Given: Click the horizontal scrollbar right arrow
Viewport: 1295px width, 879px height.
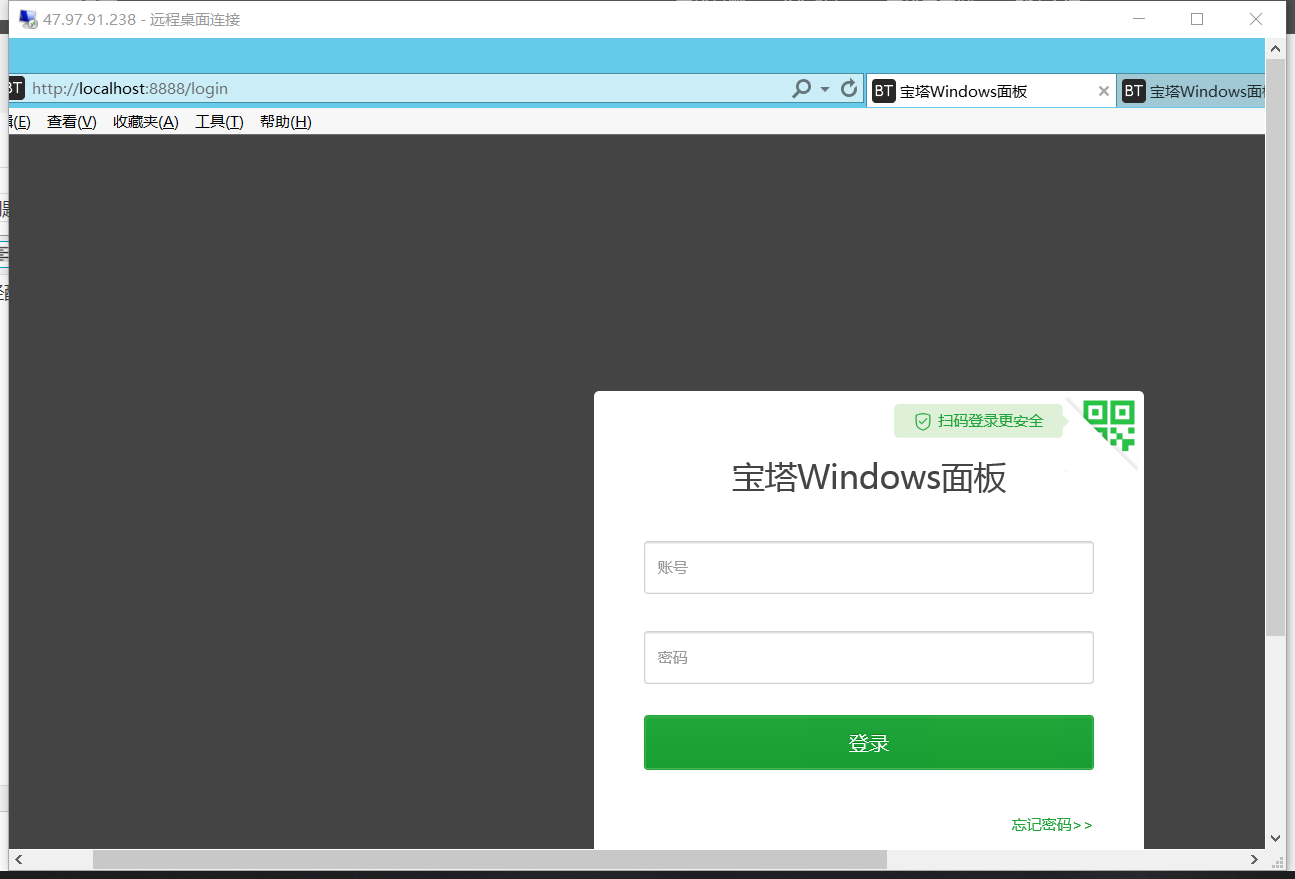Looking at the screenshot, I should point(1255,859).
